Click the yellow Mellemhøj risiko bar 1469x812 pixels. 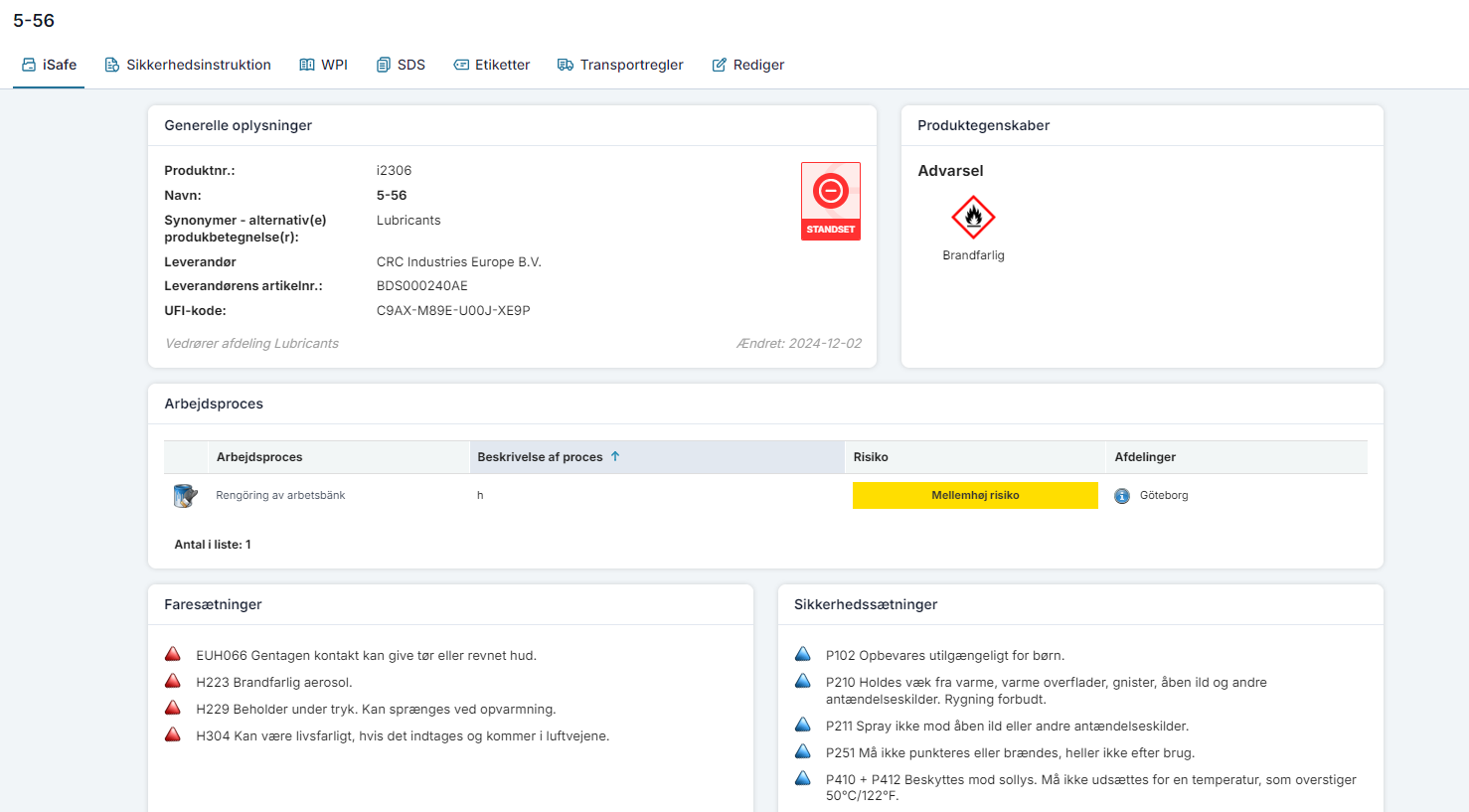[x=975, y=495]
